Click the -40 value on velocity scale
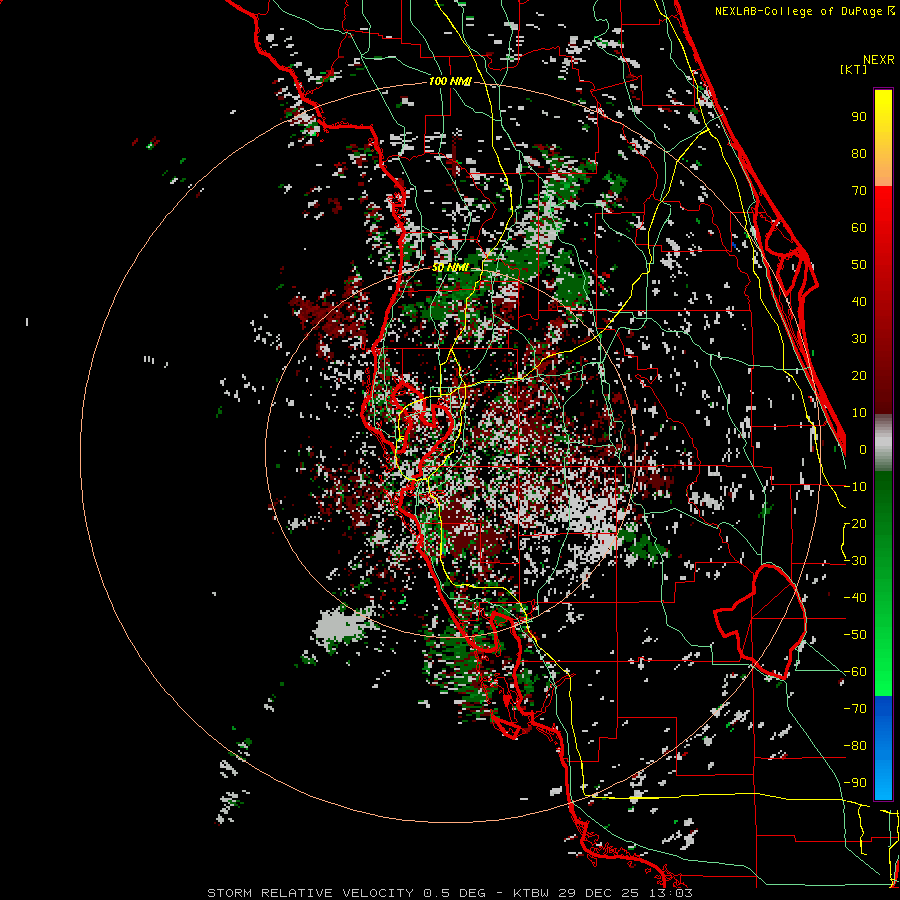The width and height of the screenshot is (900, 900). (855, 598)
